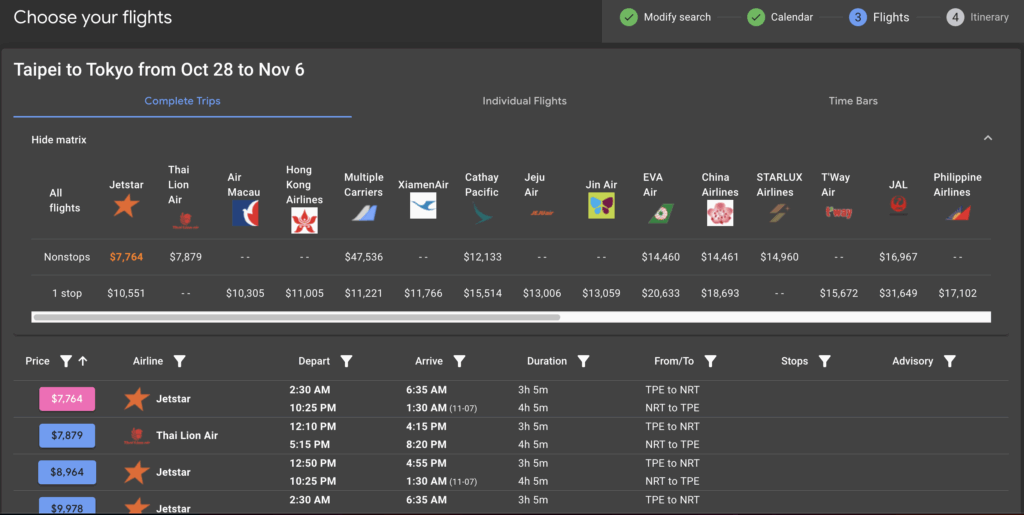Open the Airline column filter

[x=180, y=361]
